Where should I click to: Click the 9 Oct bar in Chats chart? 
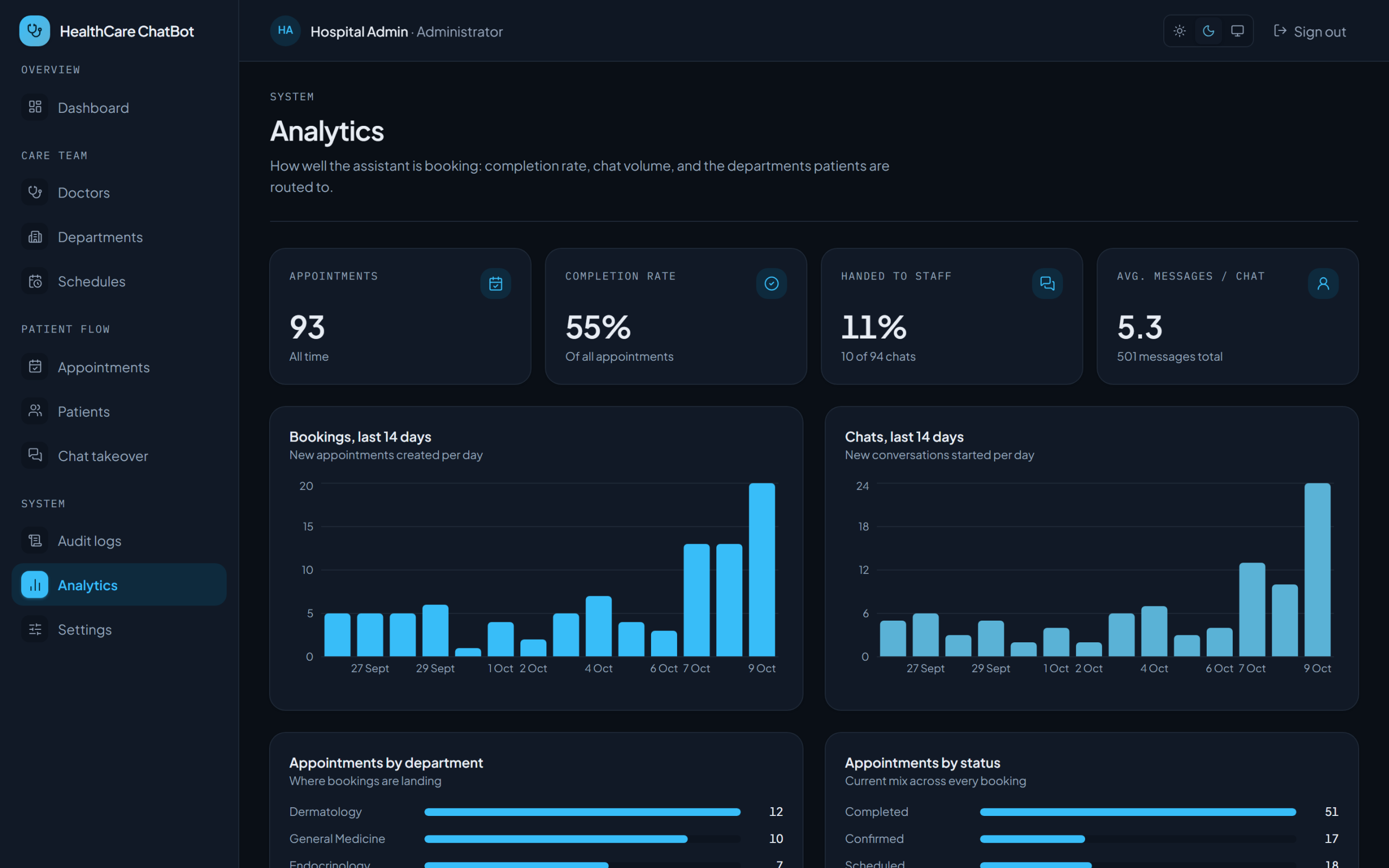[x=1317, y=570]
